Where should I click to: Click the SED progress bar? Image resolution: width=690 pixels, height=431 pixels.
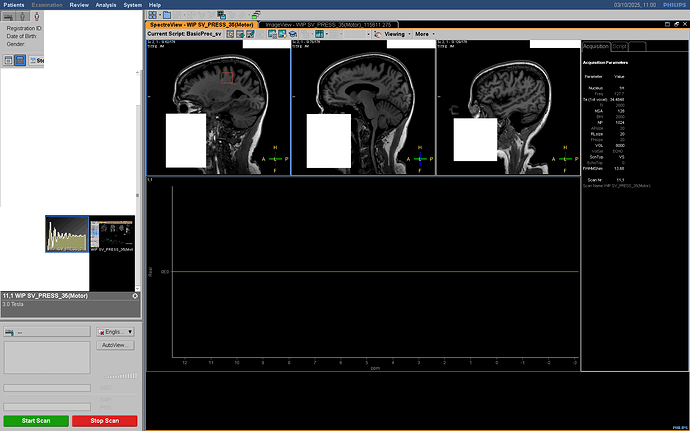pos(47,388)
